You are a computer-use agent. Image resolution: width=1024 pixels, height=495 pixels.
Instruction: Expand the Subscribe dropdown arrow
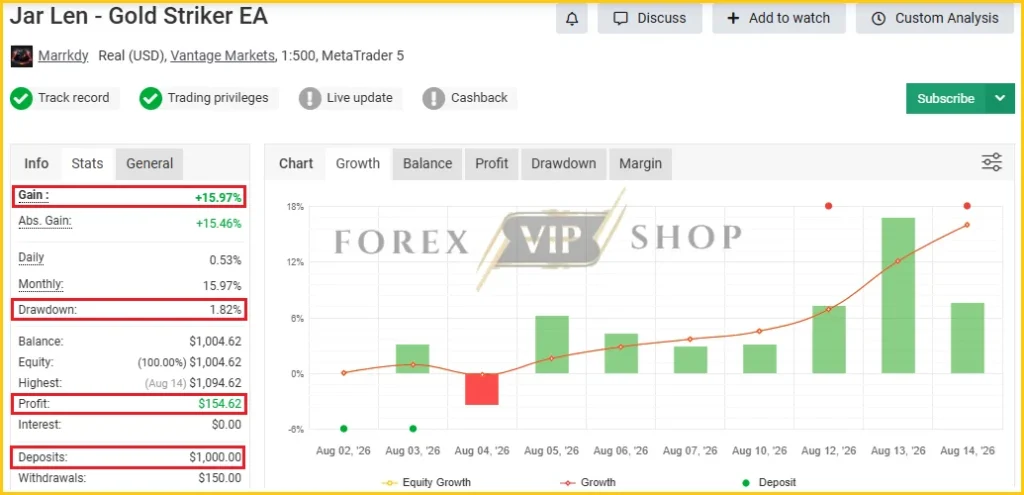click(x=1000, y=99)
